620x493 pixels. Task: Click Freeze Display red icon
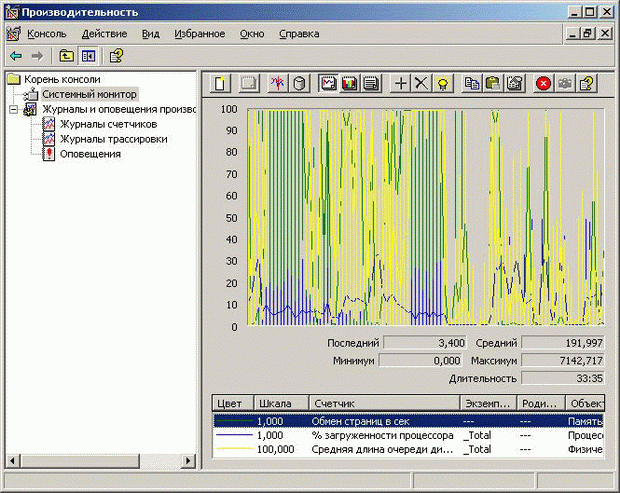(544, 83)
